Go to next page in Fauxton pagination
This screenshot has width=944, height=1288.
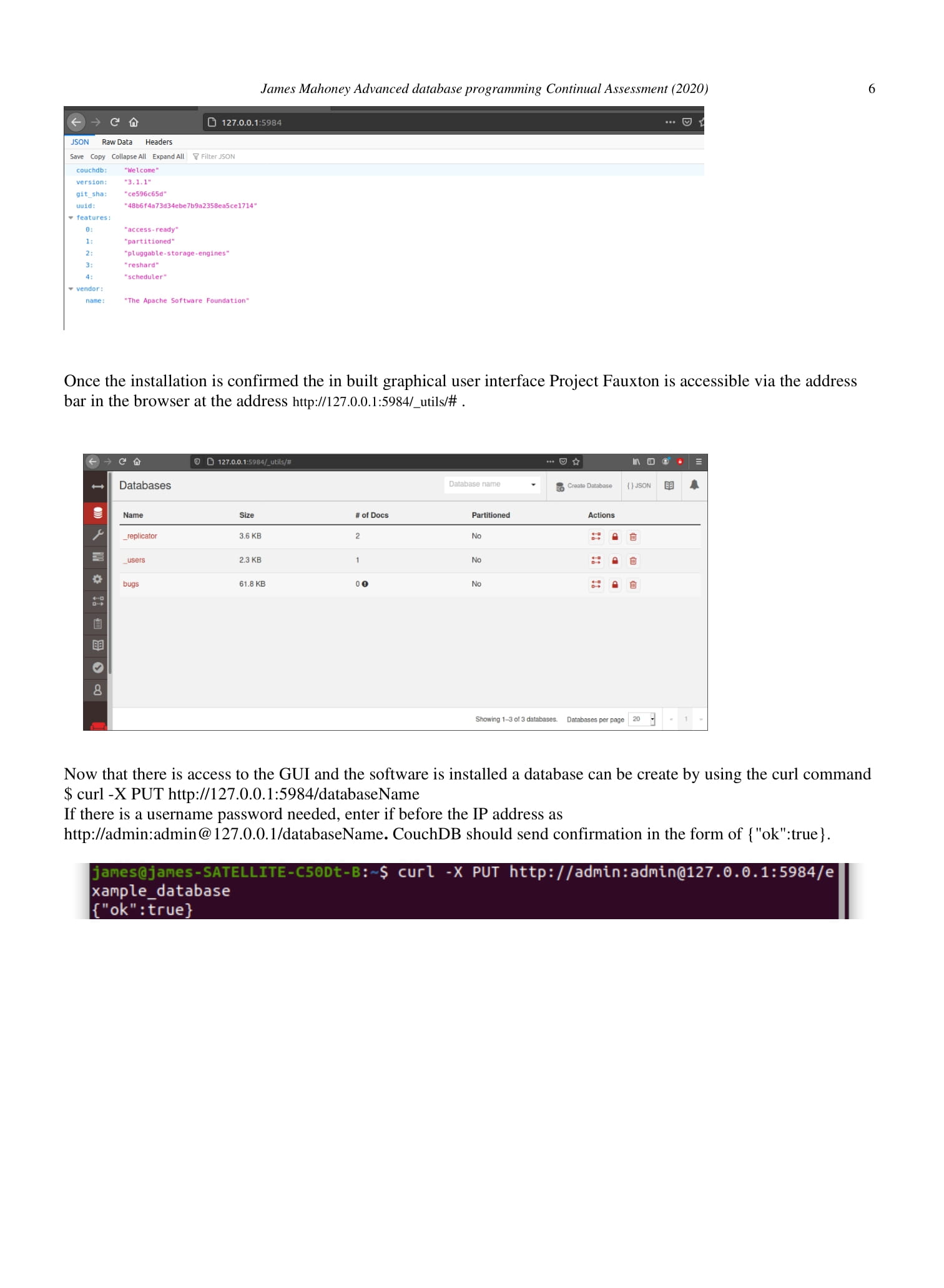pos(701,720)
